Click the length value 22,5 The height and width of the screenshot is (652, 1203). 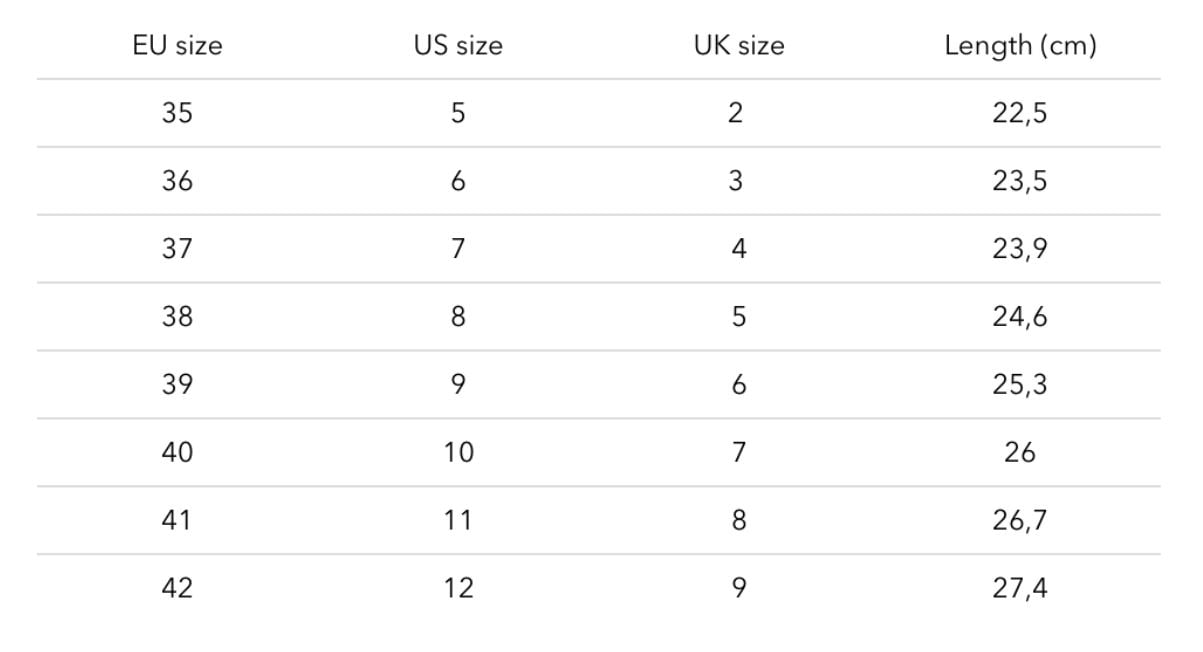click(1020, 114)
